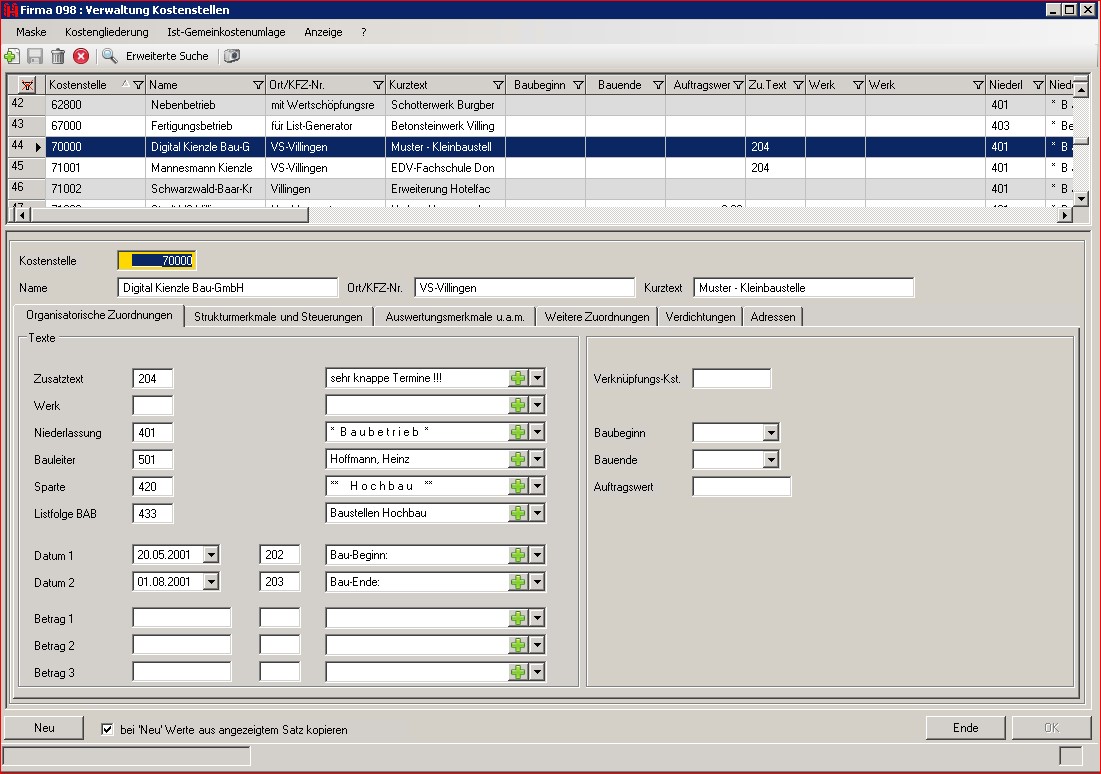Expand the Sparte text dropdown arrow
1101x774 pixels.
(x=537, y=486)
